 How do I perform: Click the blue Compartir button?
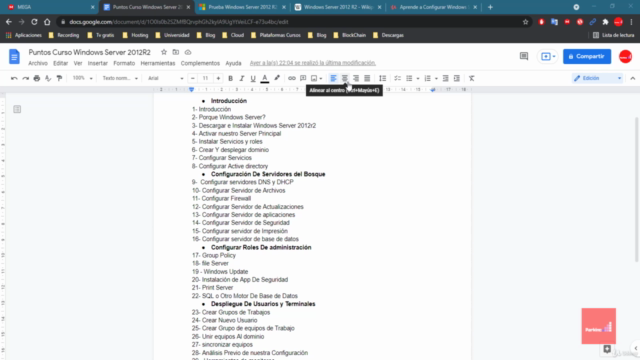pyautogui.click(x=587, y=56)
